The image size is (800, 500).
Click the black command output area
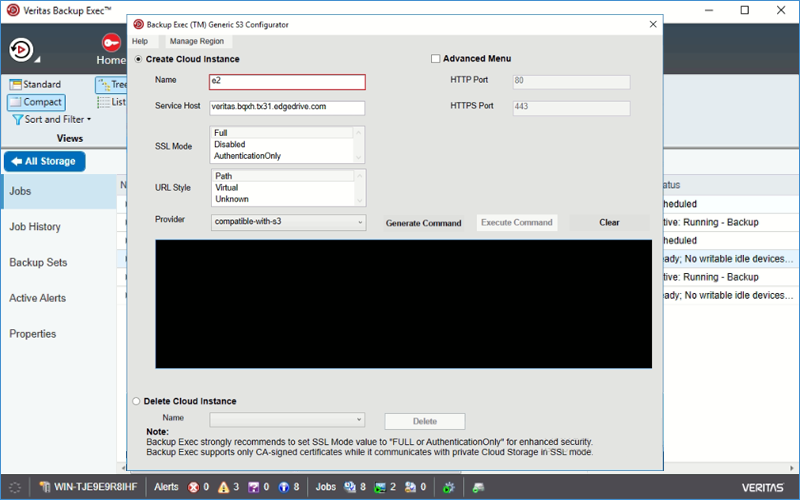click(404, 304)
